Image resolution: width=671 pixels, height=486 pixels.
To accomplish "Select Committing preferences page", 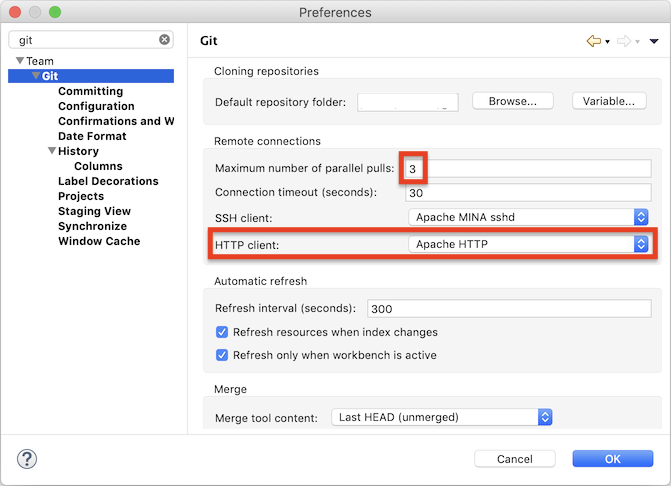I will click(91, 91).
